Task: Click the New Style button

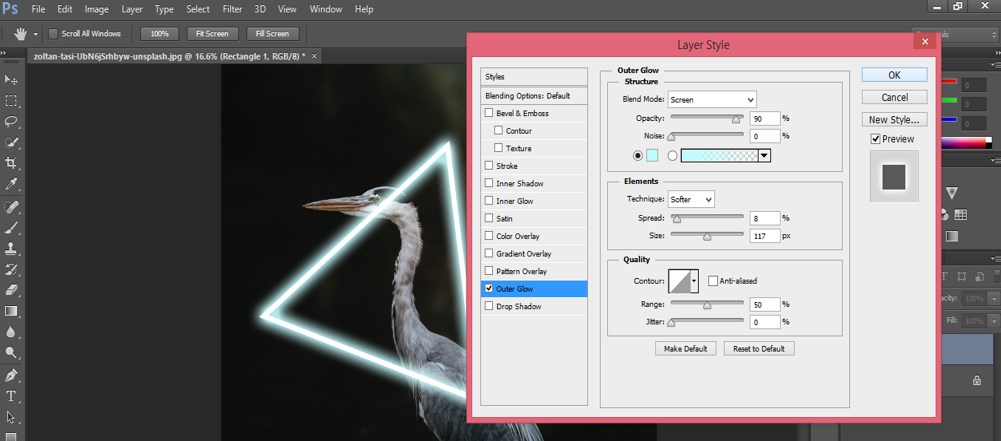Action: pyautogui.click(x=894, y=119)
